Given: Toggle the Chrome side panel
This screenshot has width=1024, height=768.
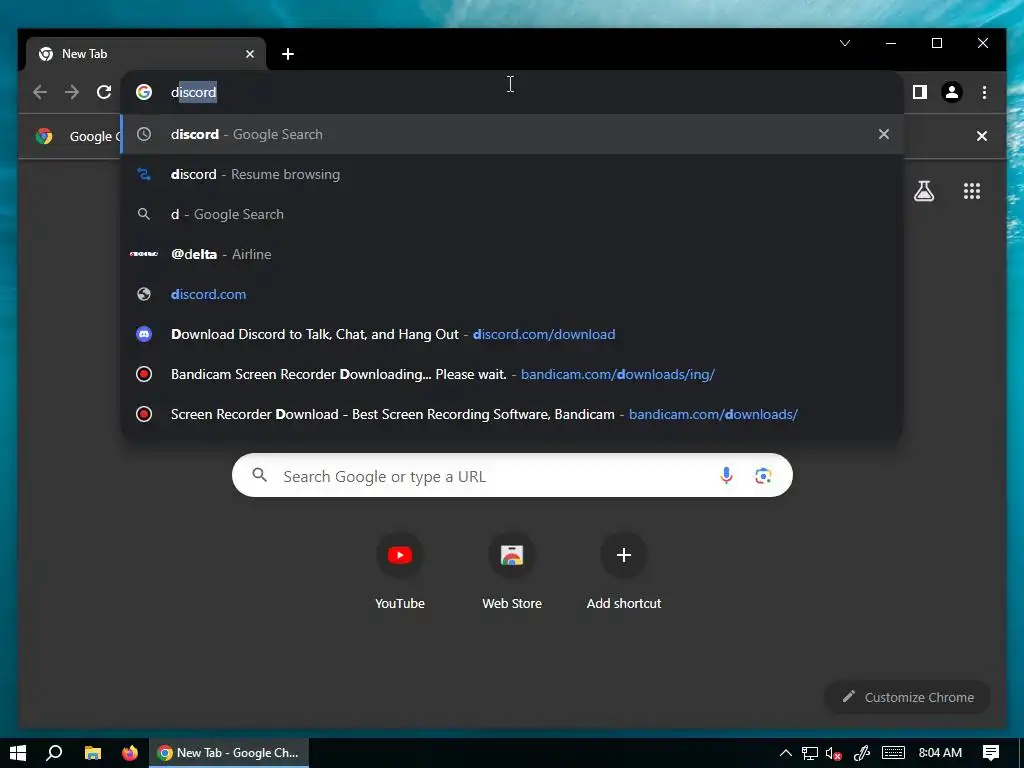Looking at the screenshot, I should pyautogui.click(x=920, y=92).
